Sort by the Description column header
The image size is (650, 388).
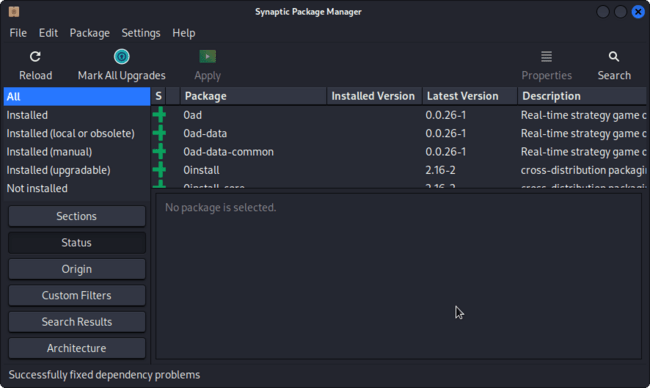tap(582, 96)
